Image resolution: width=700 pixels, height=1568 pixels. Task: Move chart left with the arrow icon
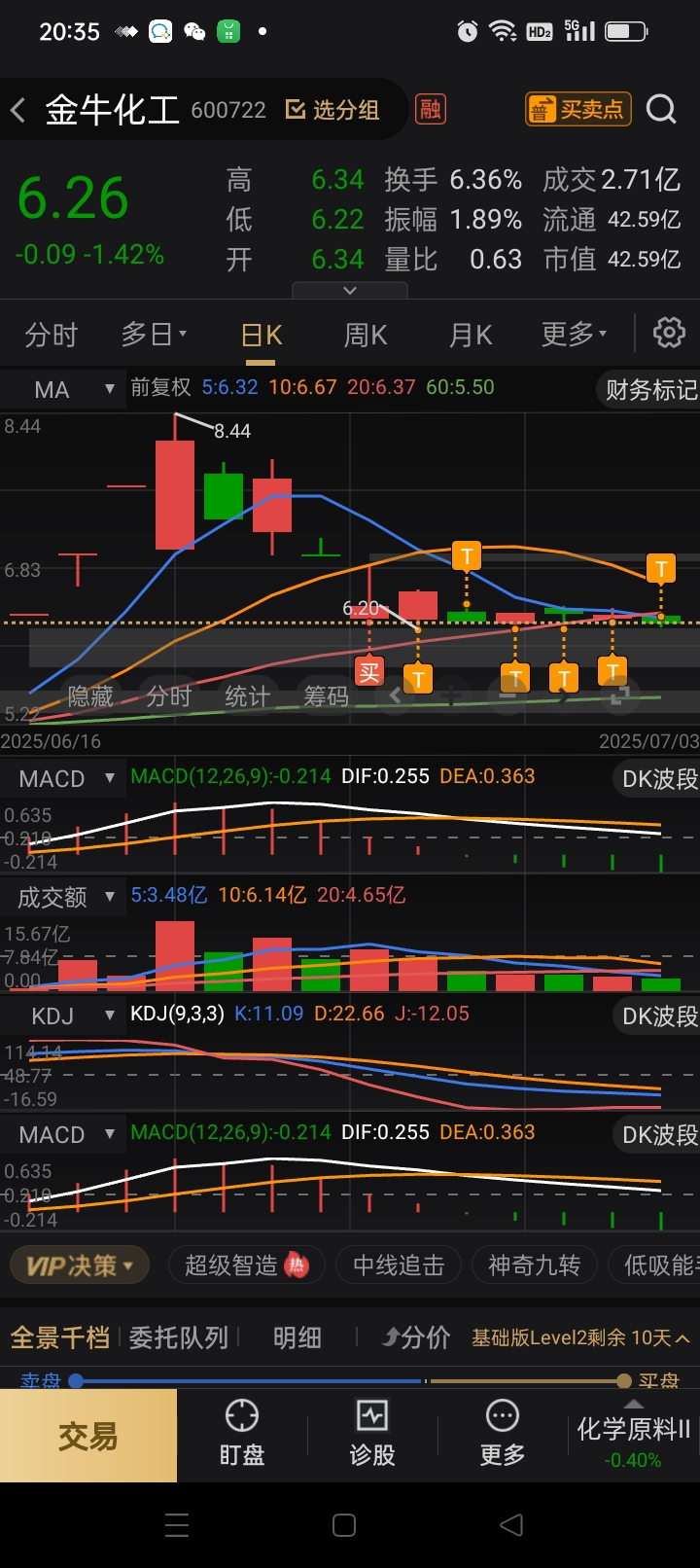pyautogui.click(x=395, y=695)
